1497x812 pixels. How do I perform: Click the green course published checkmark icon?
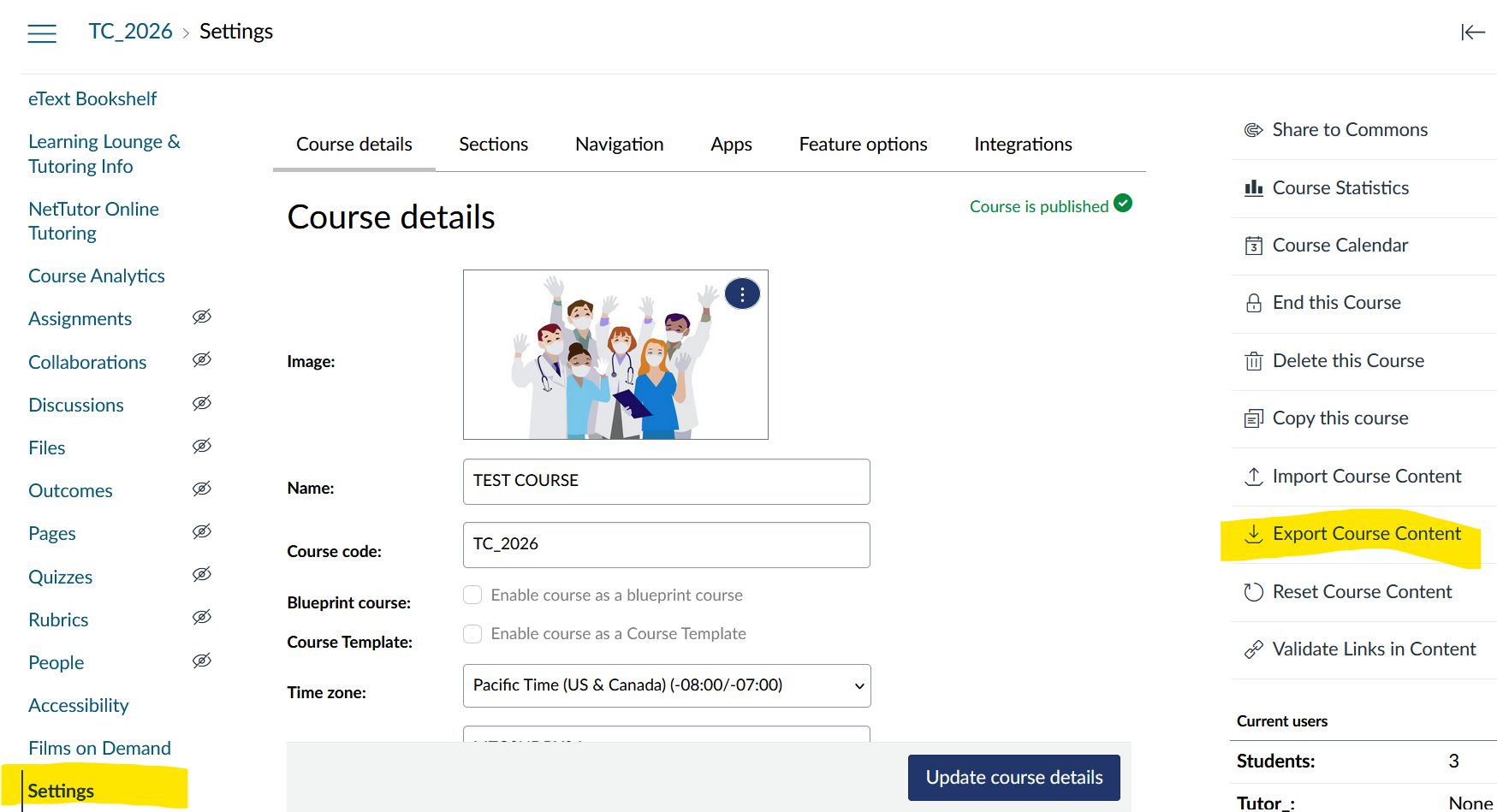(1123, 203)
